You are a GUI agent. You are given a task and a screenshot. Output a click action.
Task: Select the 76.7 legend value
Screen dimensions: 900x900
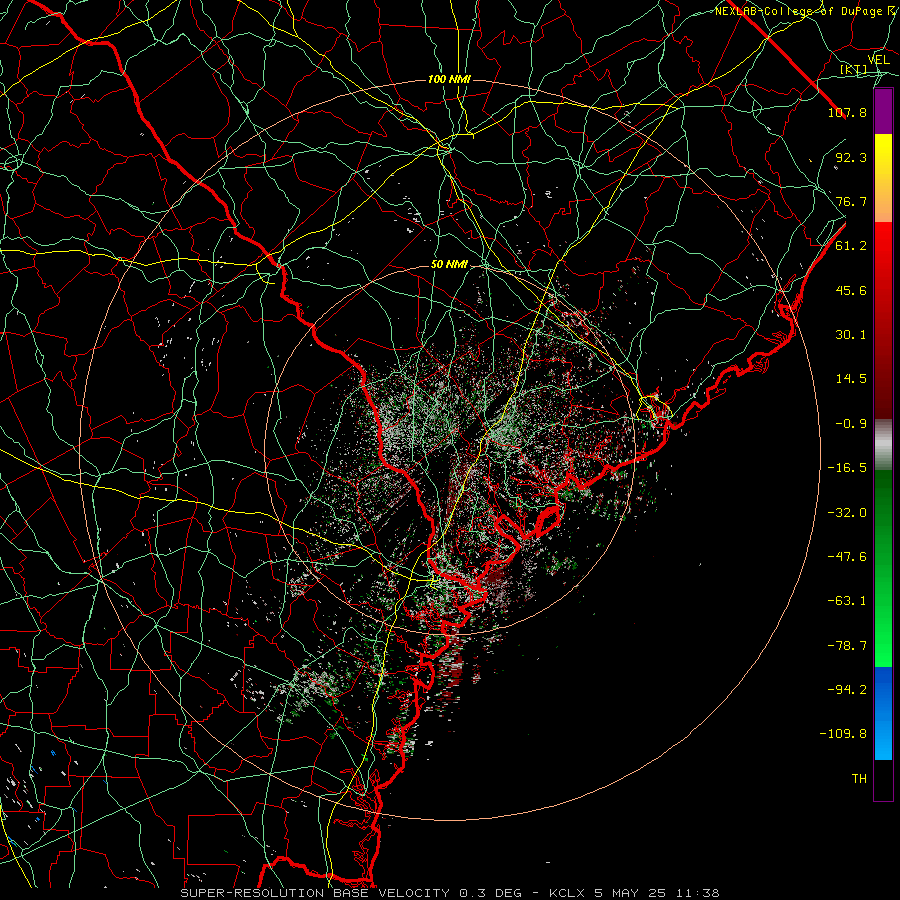point(851,201)
